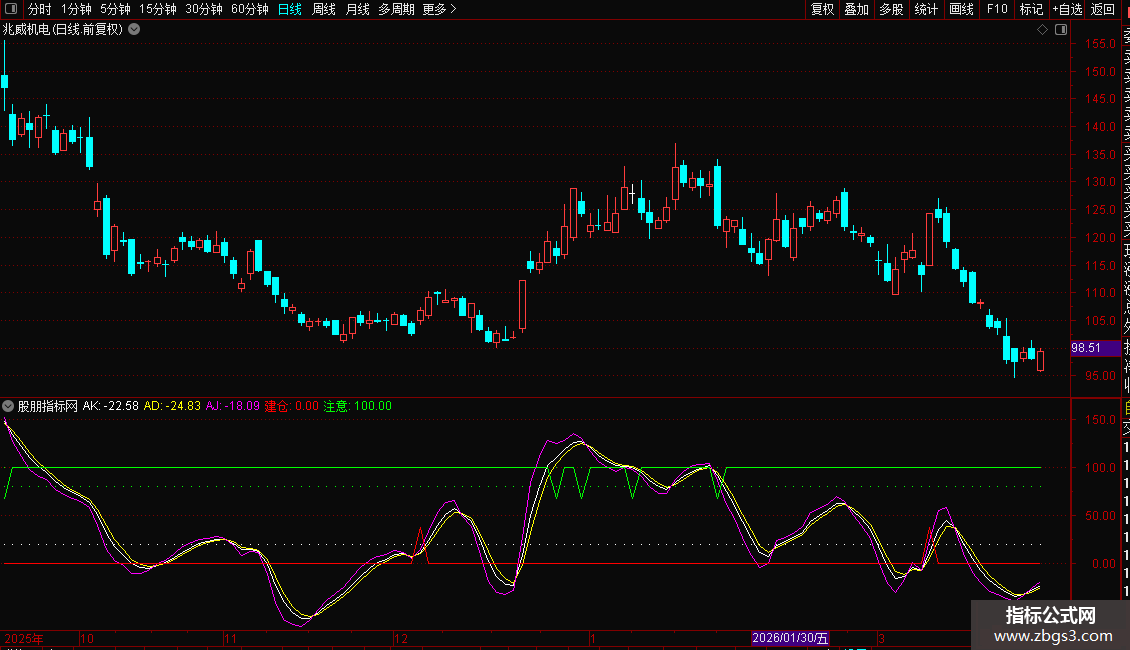Click the indicator axis 50.00 label
The height and width of the screenshot is (650, 1130).
1100,516
